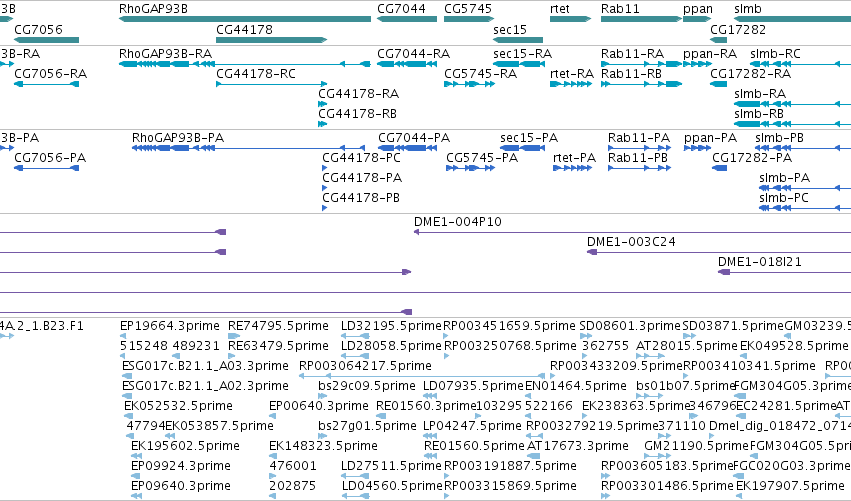Viewport: 851px width, 501px height.
Task: Select the EP09640.3prime EST
Action: pyautogui.click(x=136, y=496)
